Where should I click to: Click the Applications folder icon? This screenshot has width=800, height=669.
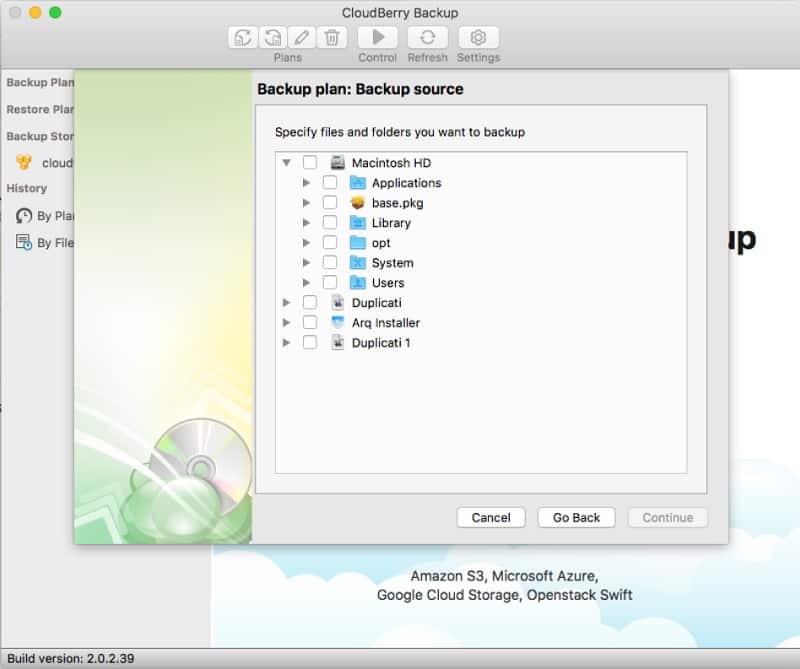[358, 183]
